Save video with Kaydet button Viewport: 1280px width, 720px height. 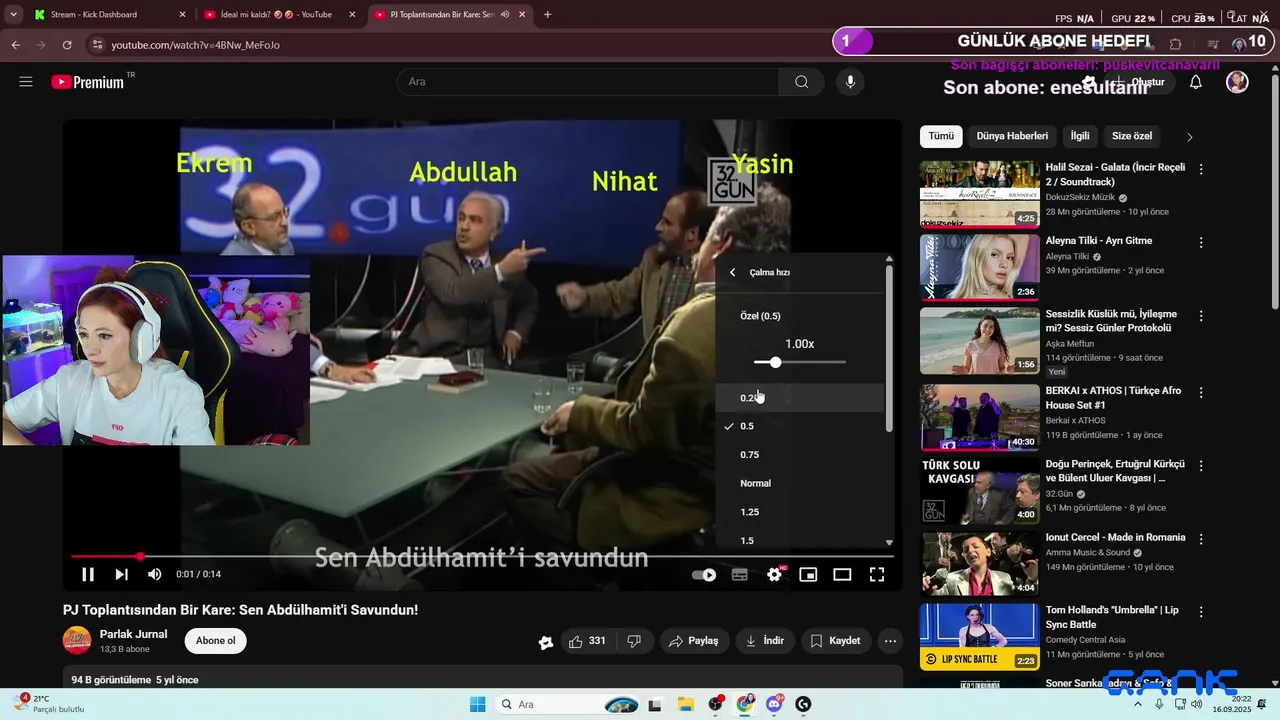point(835,641)
